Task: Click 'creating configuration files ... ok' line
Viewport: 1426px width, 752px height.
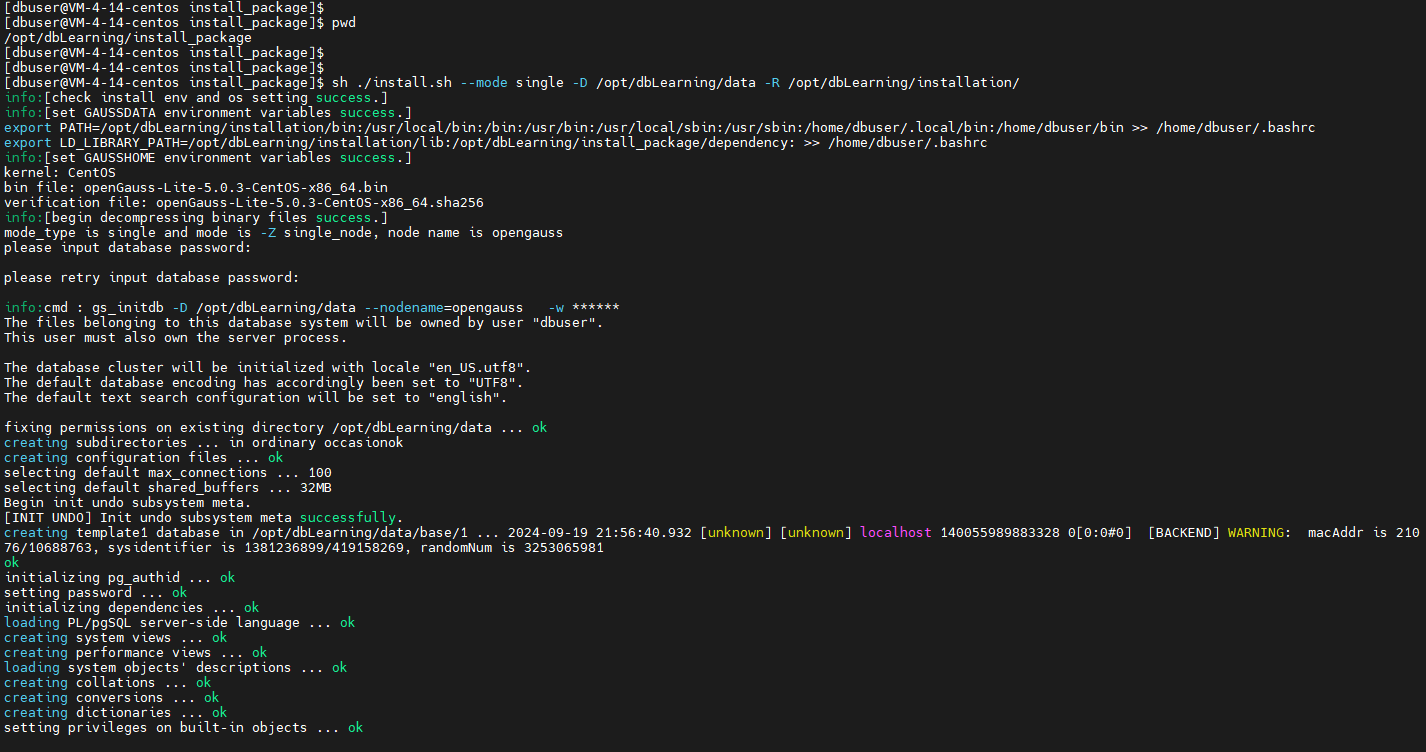Action: [x=144, y=457]
